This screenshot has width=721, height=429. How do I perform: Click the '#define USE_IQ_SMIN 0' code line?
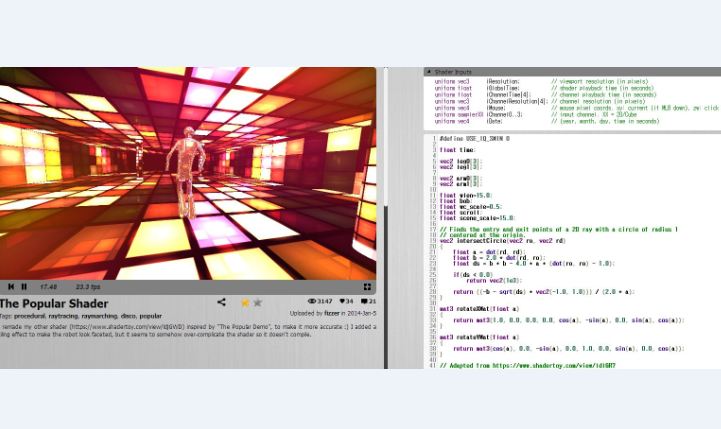pyautogui.click(x=475, y=138)
